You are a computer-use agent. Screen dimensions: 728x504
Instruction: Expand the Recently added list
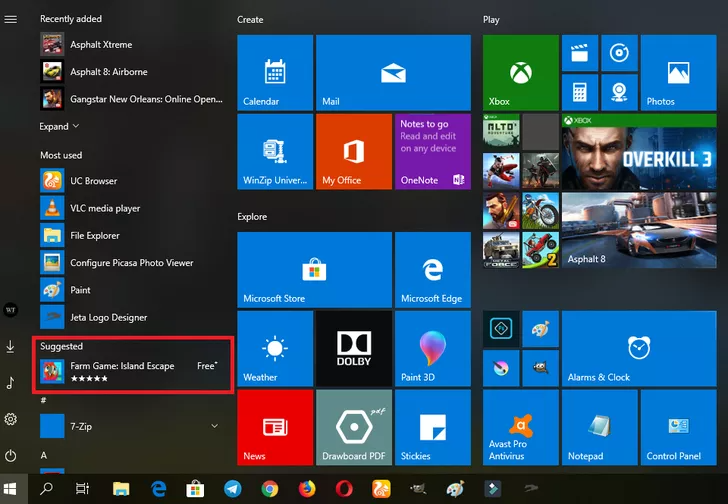pyautogui.click(x=59, y=126)
